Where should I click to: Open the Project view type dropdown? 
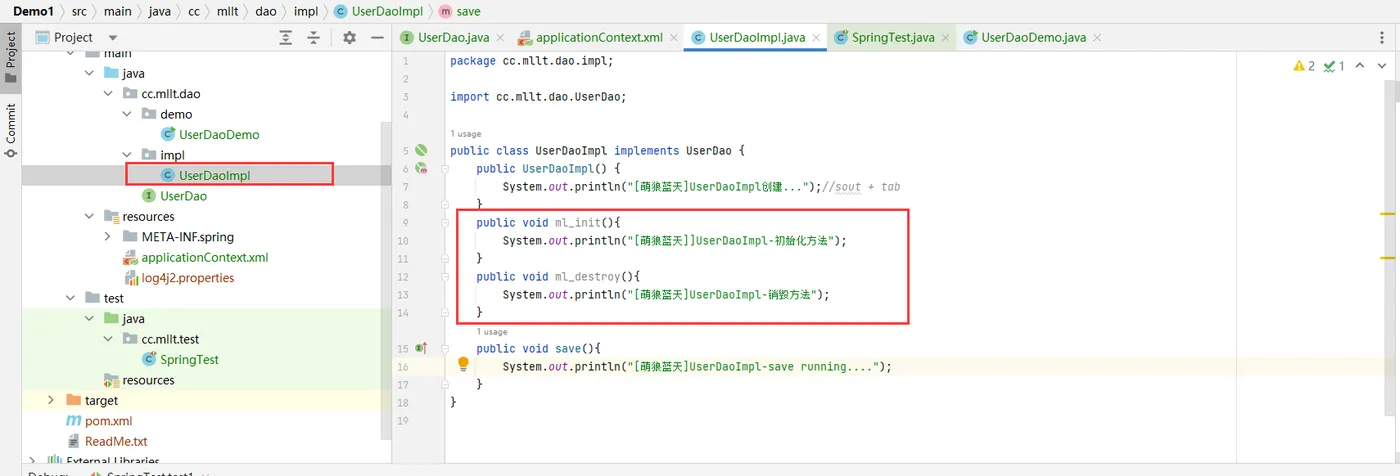pyautogui.click(x=113, y=37)
